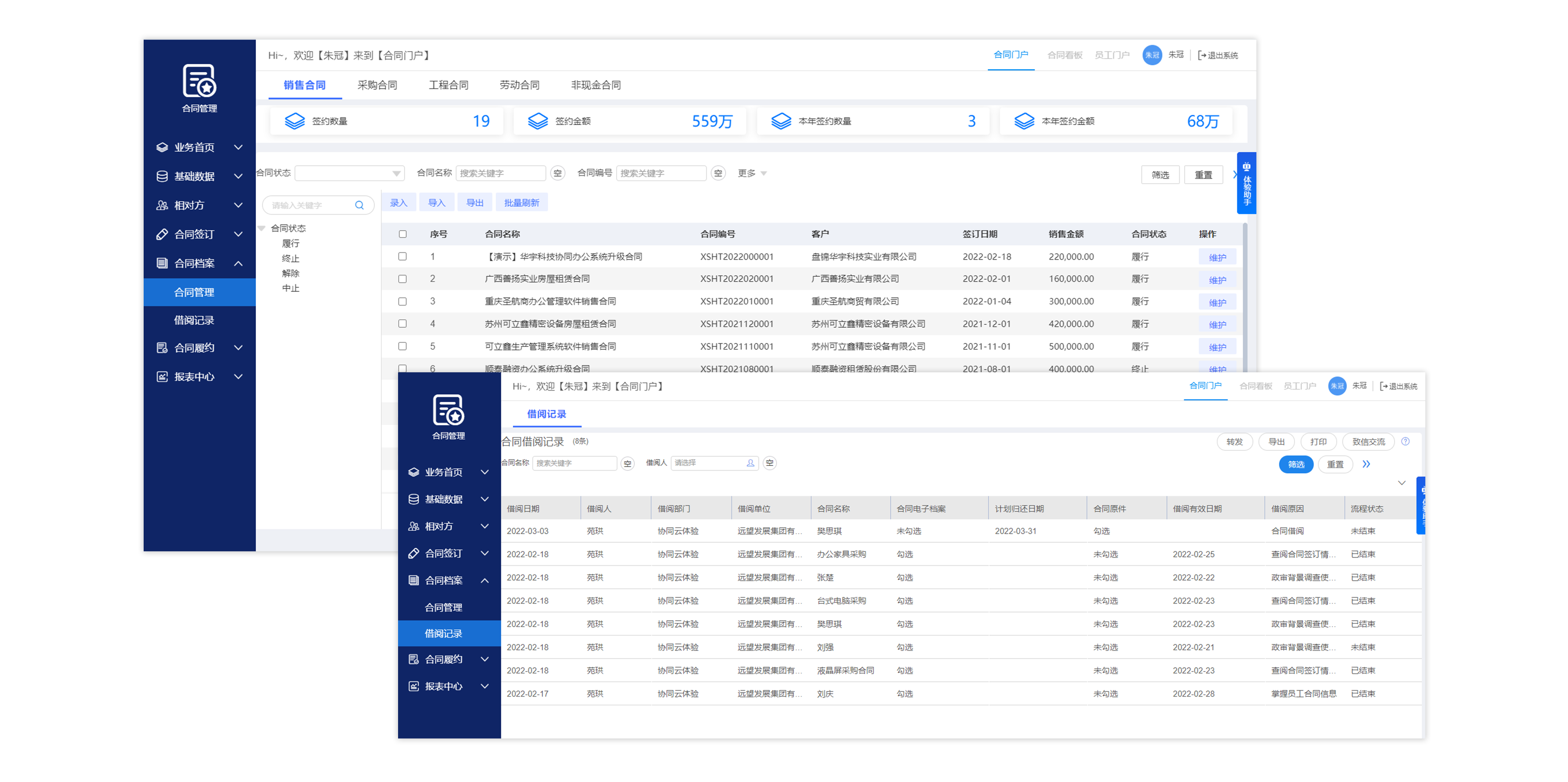The image size is (1568, 782).
Task: Tick the checkbox for contract row 1
Action: coord(402,256)
